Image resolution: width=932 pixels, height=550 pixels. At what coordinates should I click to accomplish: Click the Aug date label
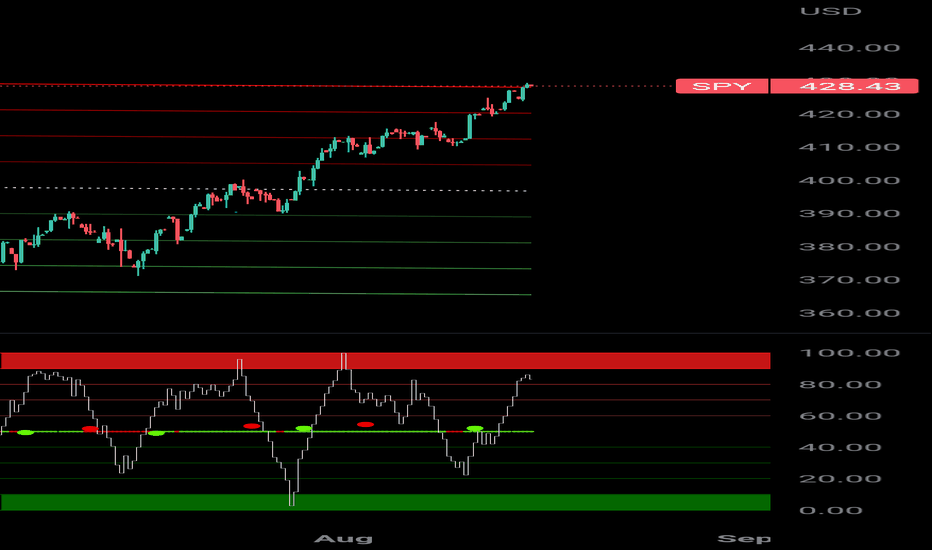point(344,539)
